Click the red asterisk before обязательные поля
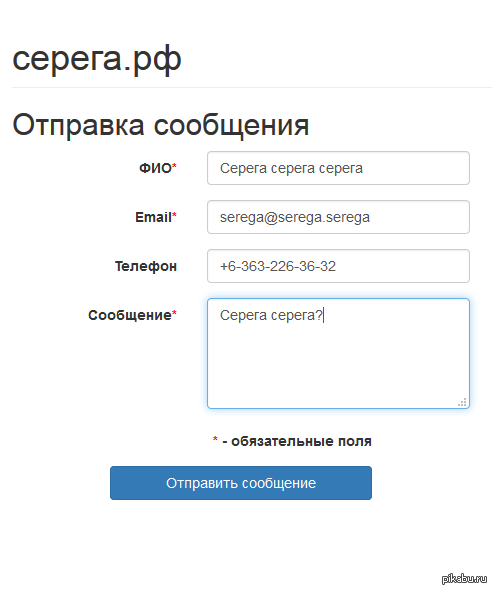 [215, 438]
